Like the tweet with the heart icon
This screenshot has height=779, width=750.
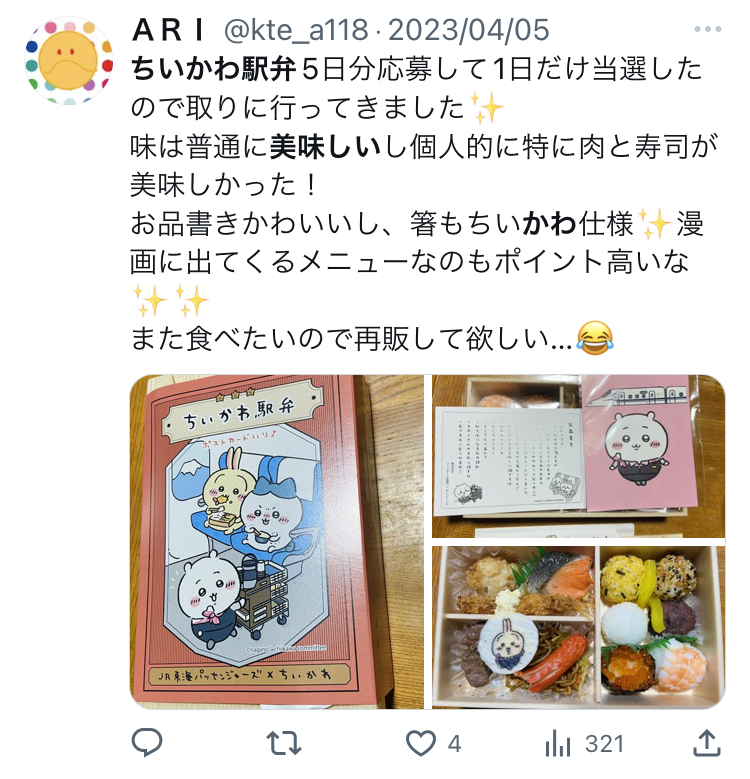(x=421, y=744)
